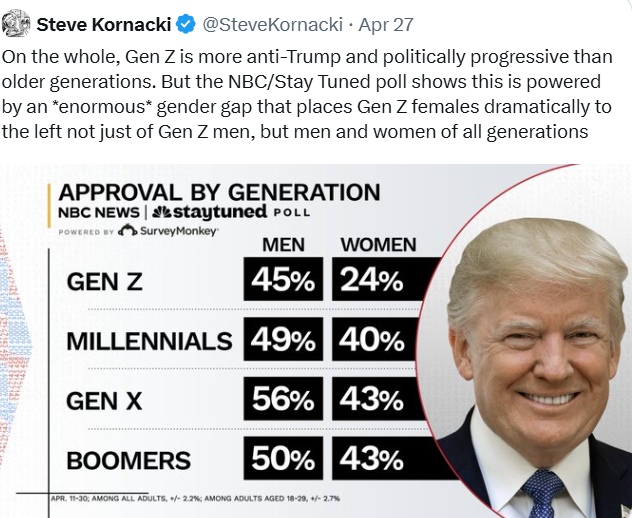Click the BOOMERS row label
632x518 pixels.
tap(128, 461)
